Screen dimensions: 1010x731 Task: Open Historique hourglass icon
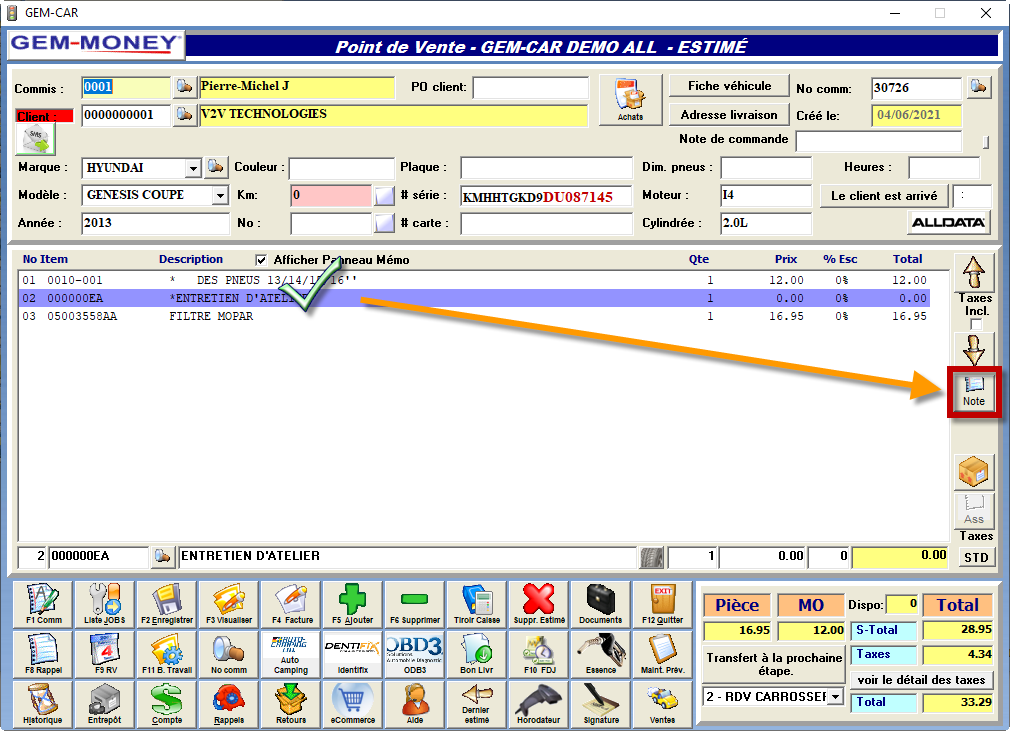pyautogui.click(x=43, y=704)
